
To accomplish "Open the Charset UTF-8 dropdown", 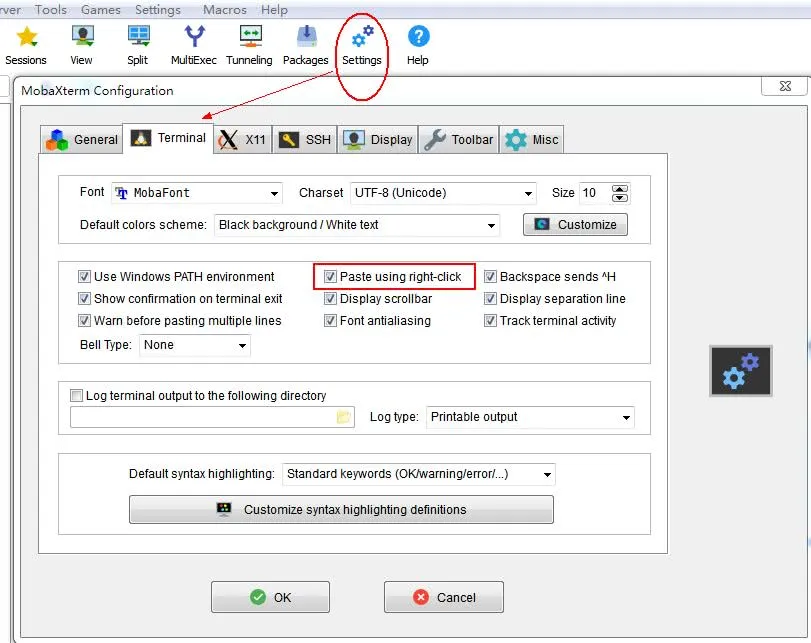I will pyautogui.click(x=443, y=193).
